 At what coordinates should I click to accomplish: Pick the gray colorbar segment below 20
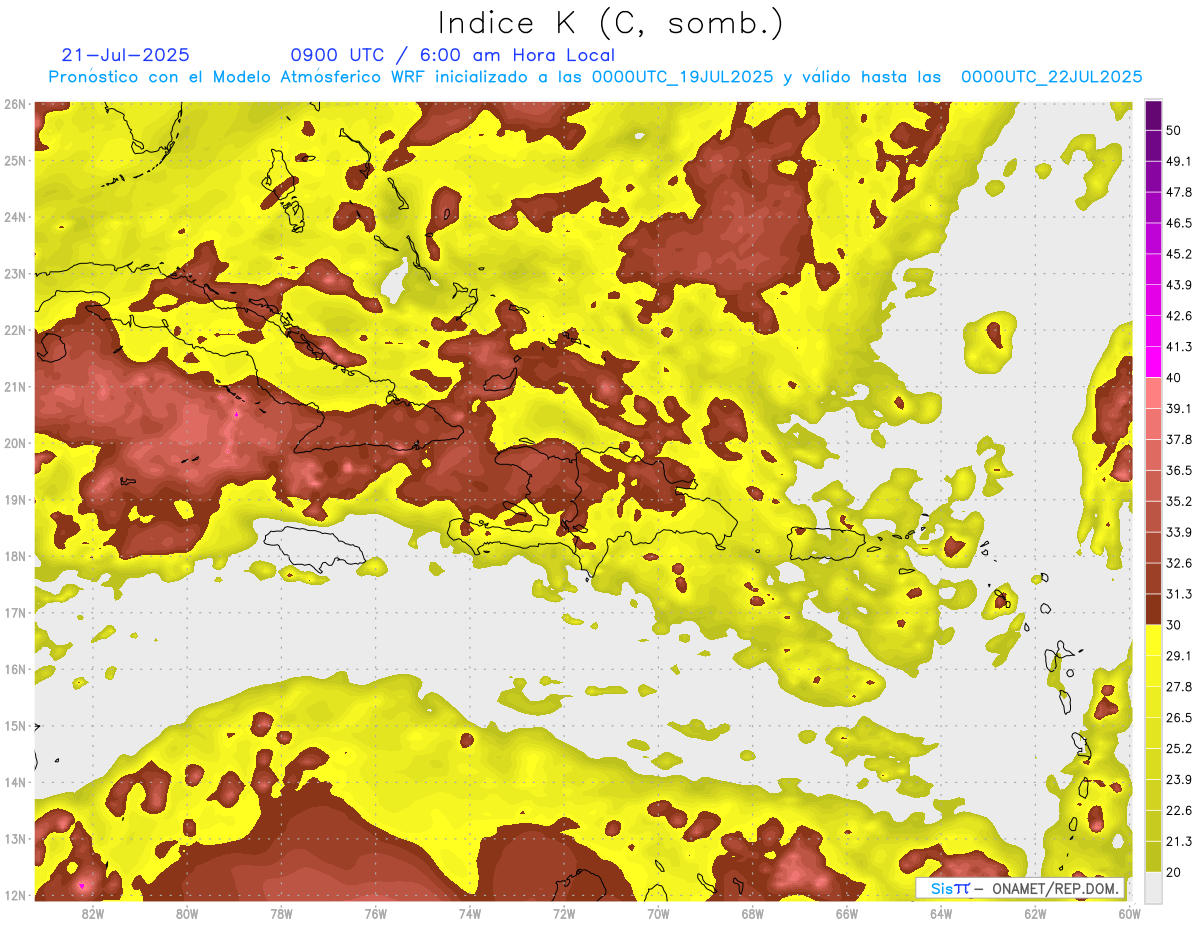(1153, 887)
